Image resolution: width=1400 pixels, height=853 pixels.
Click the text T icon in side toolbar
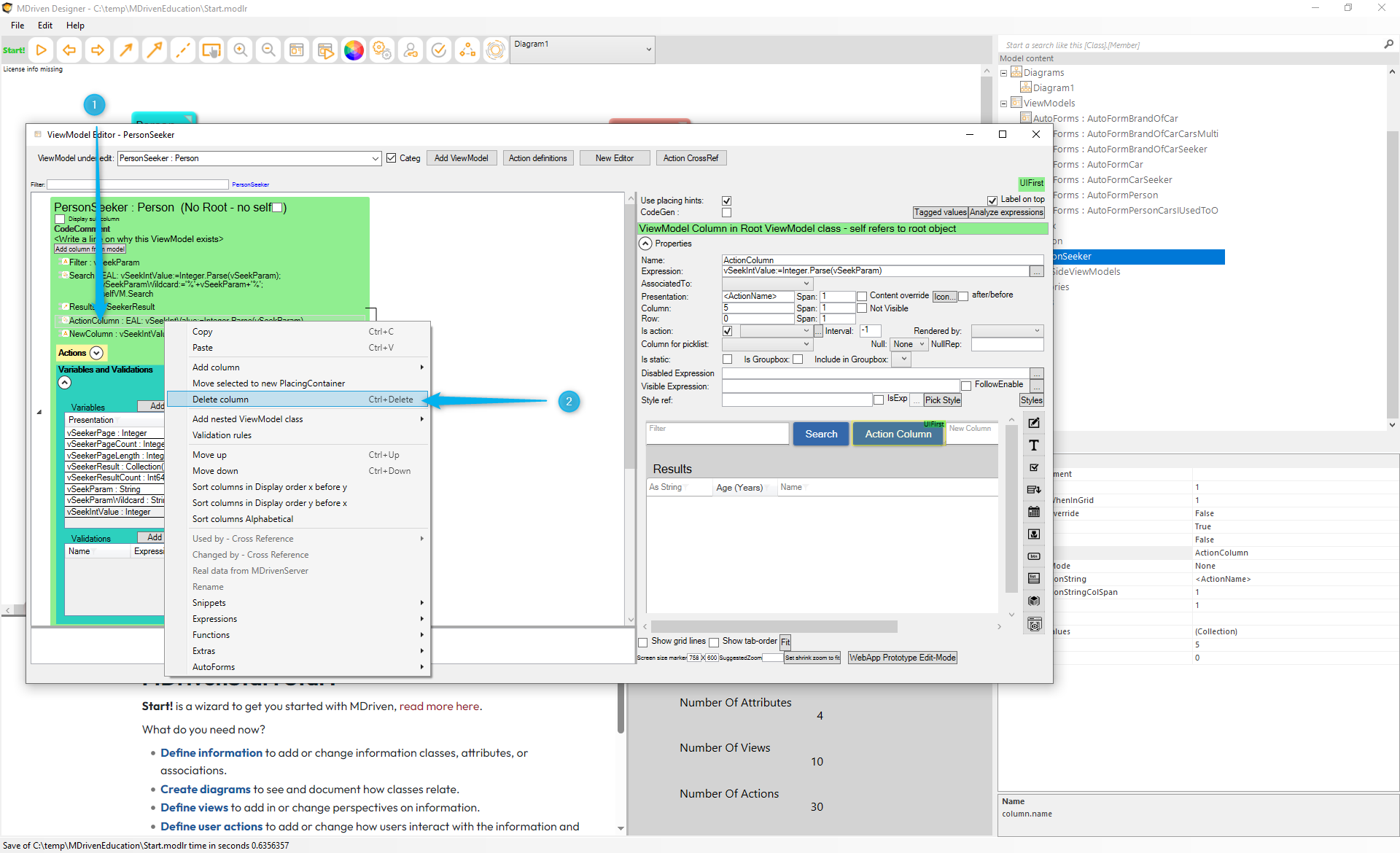pos(1033,445)
